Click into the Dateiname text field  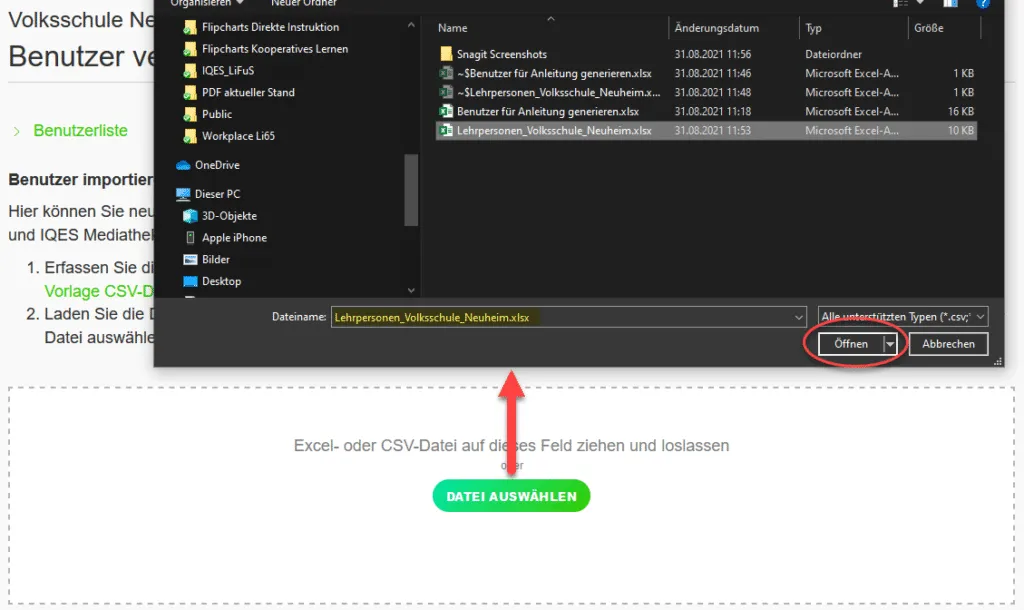(x=560, y=317)
